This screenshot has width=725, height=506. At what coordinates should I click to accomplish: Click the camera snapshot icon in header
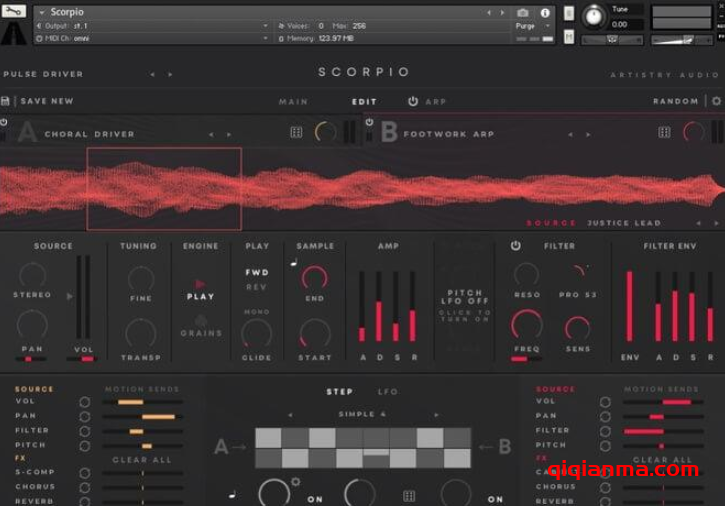tap(522, 13)
